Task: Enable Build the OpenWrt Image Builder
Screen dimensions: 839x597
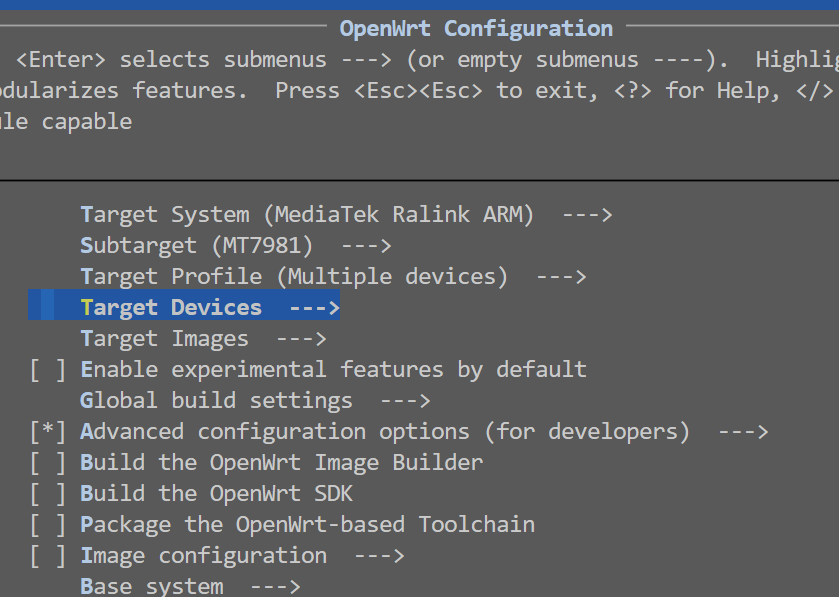Action: click(48, 463)
